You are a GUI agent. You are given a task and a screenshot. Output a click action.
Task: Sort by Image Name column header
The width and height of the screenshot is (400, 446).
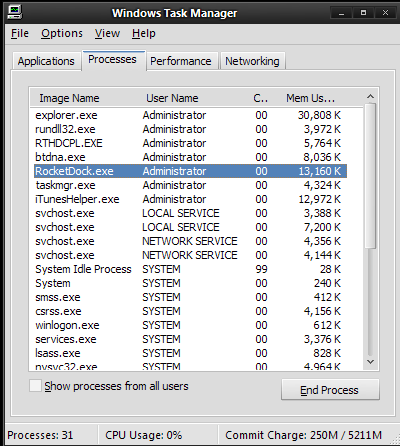pyautogui.click(x=69, y=98)
